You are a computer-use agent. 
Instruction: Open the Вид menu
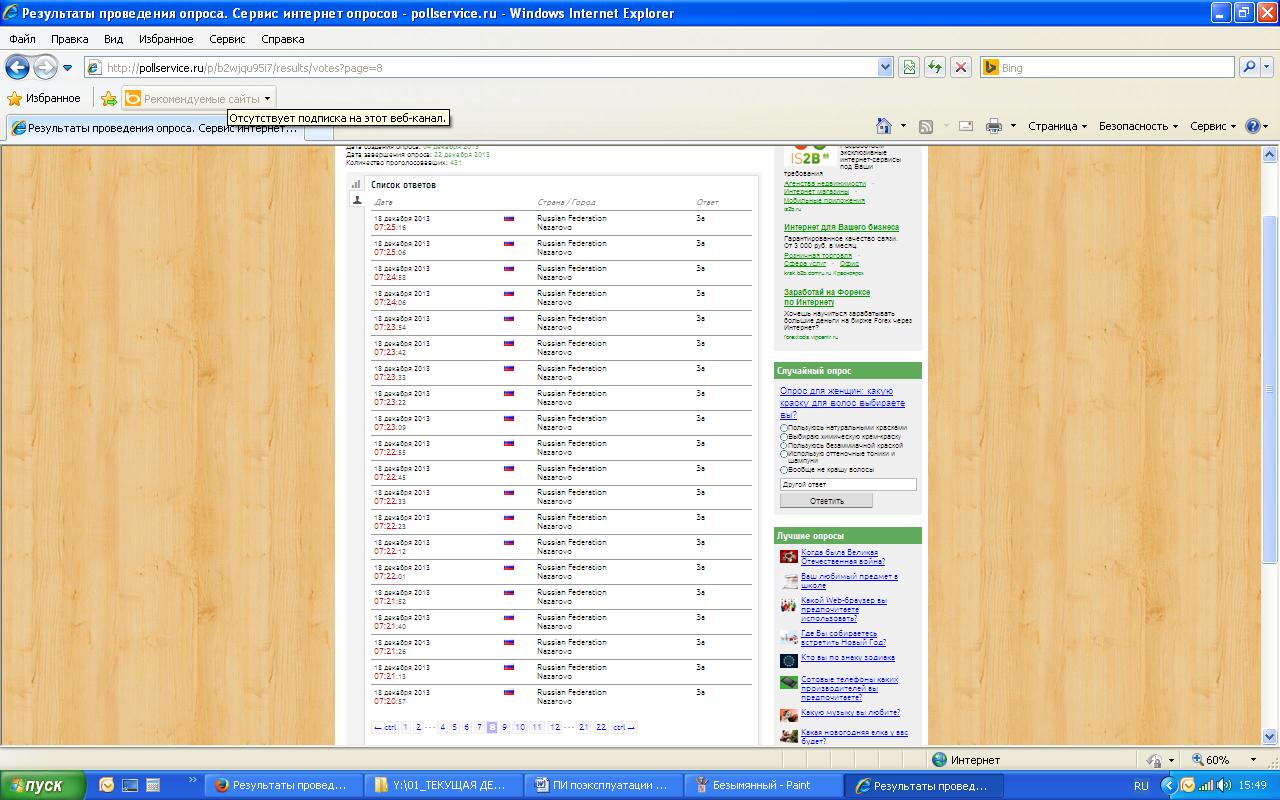point(114,39)
